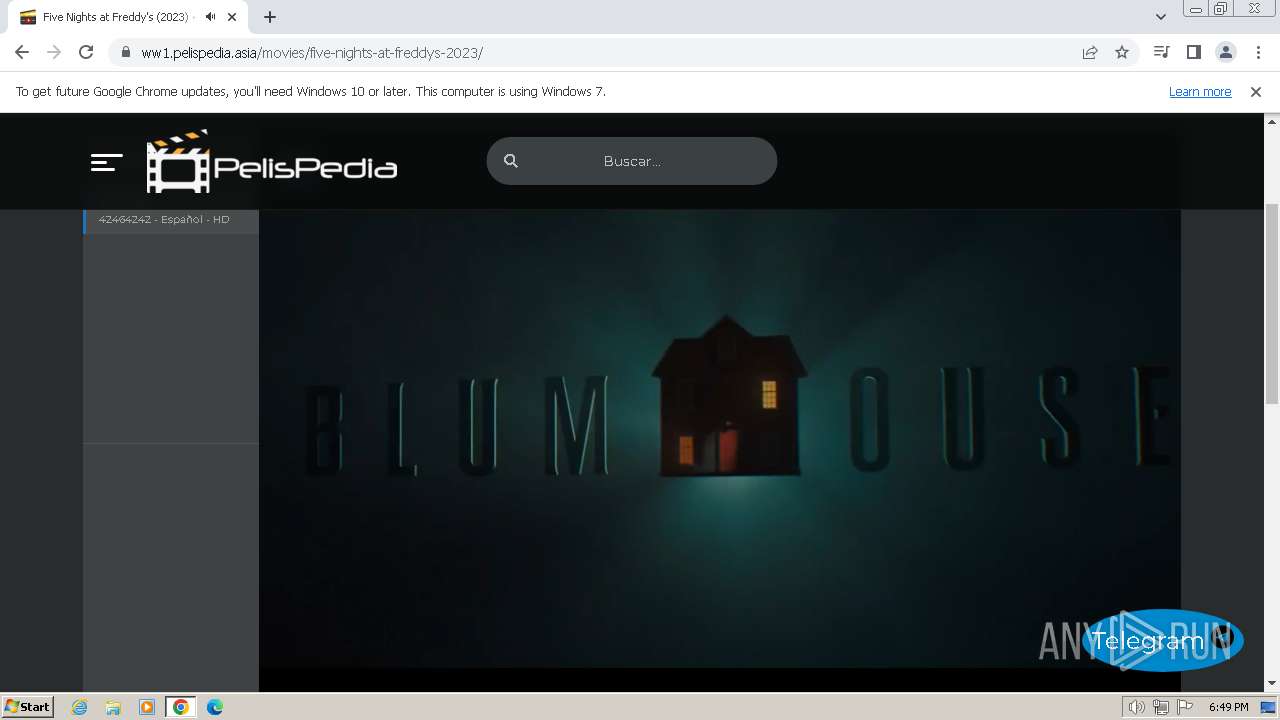The image size is (1280, 720).
Task: Click the system tray volume icon
Action: (x=1137, y=707)
